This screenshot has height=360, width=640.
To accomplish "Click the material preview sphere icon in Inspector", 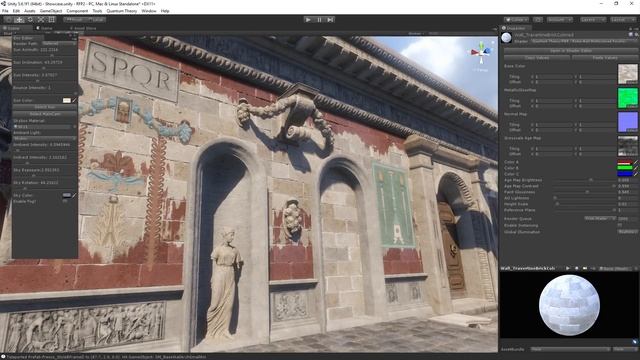I will point(507,38).
